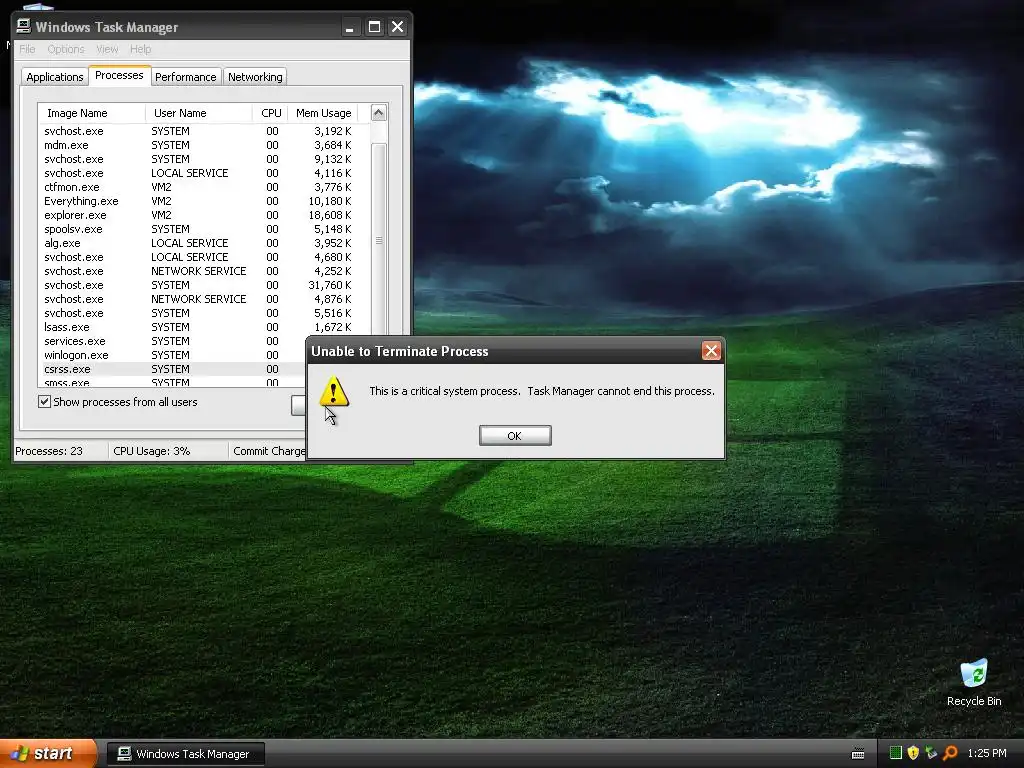Click OK in the Unable to Terminate Process dialog
The image size is (1024, 768).
click(515, 436)
